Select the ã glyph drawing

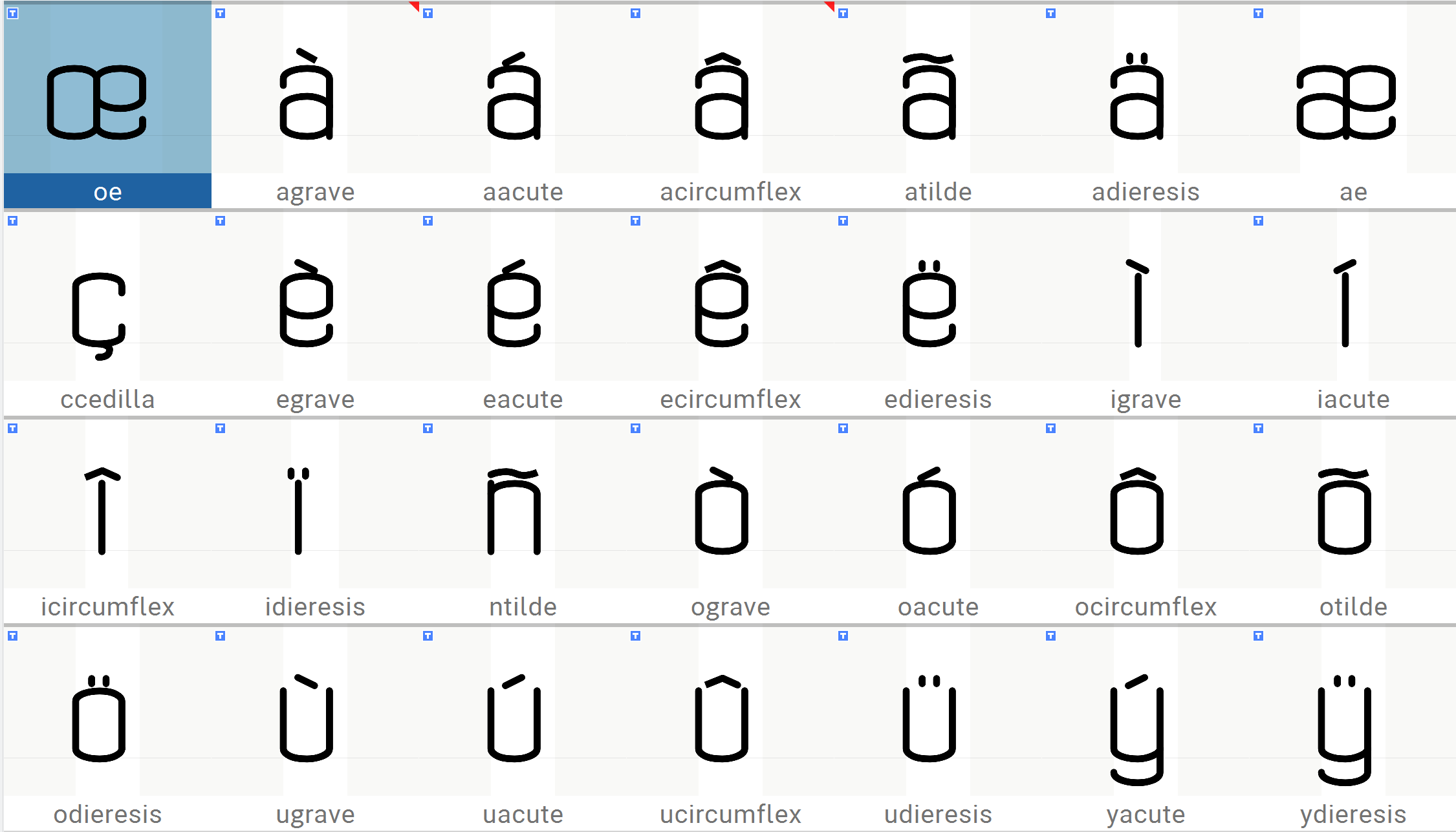pos(929,97)
